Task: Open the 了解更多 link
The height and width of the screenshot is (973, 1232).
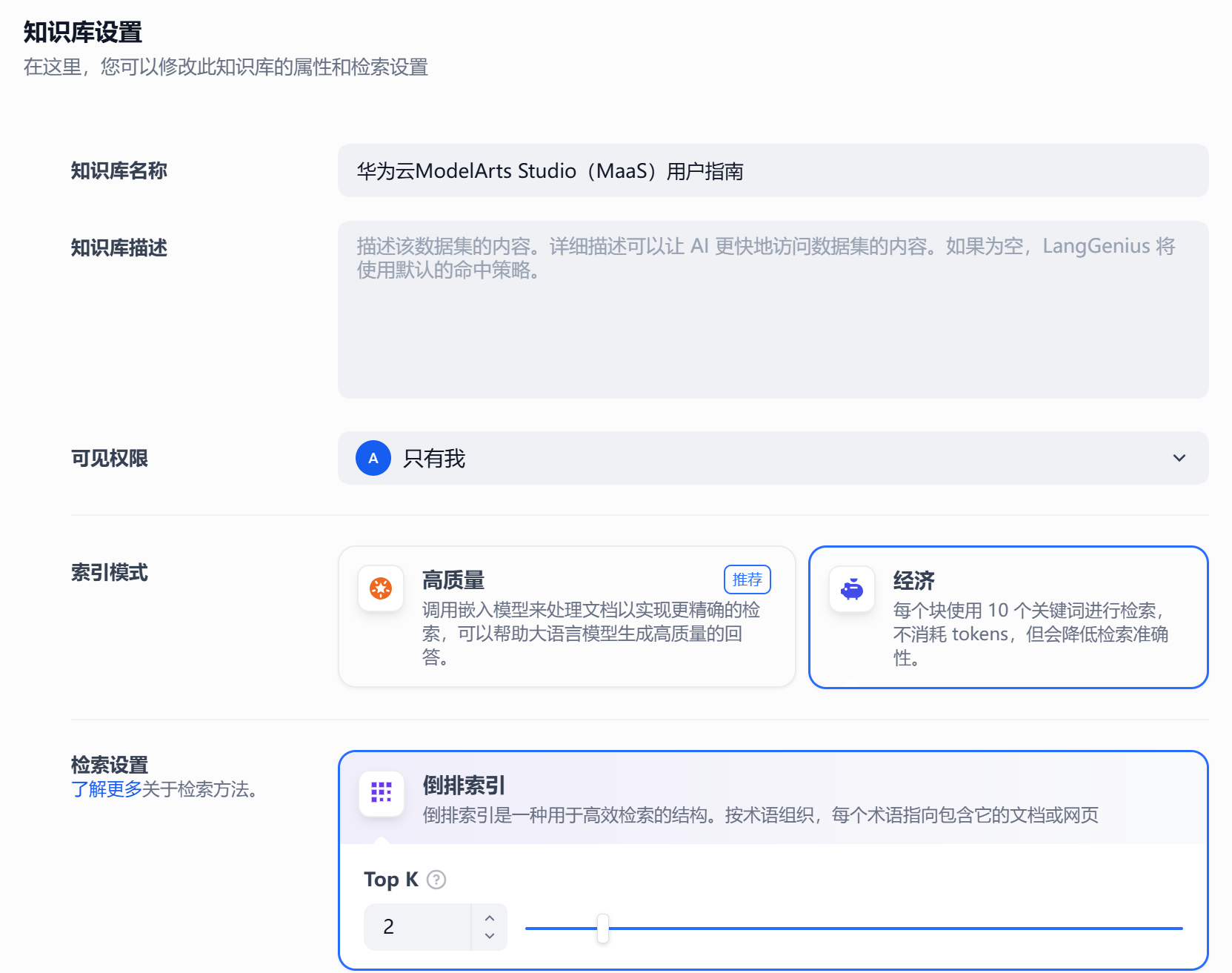Action: tap(107, 789)
